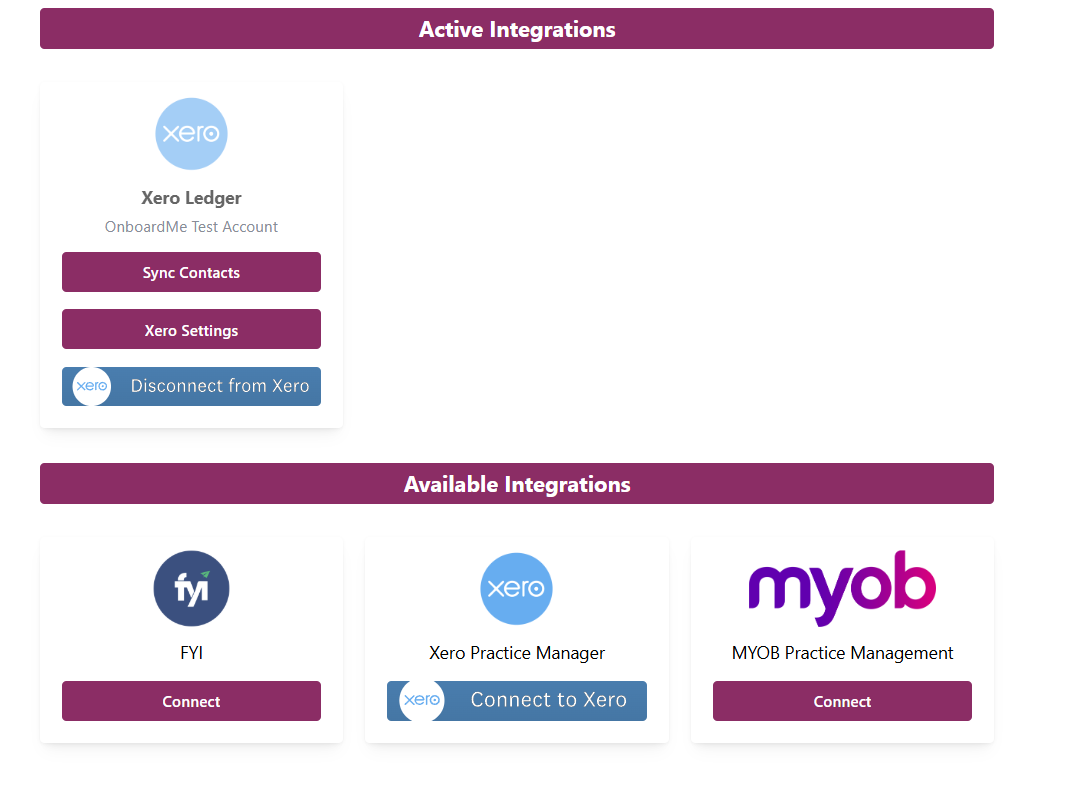Viewport: 1077px width, 794px height.
Task: Click the MYOB Practice Management name label
Action: pos(842,653)
